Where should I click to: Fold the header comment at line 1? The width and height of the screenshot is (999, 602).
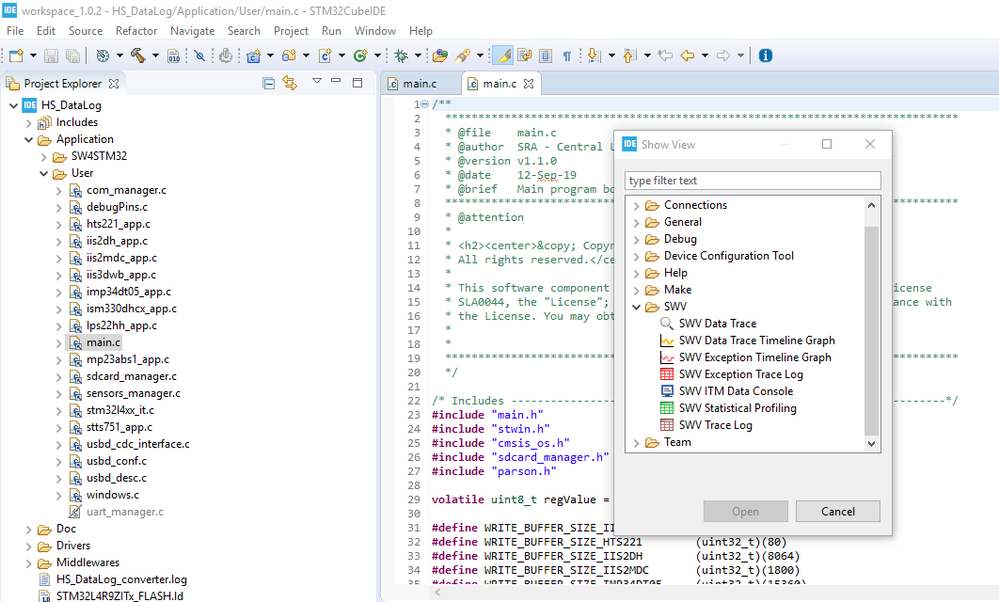[425, 104]
